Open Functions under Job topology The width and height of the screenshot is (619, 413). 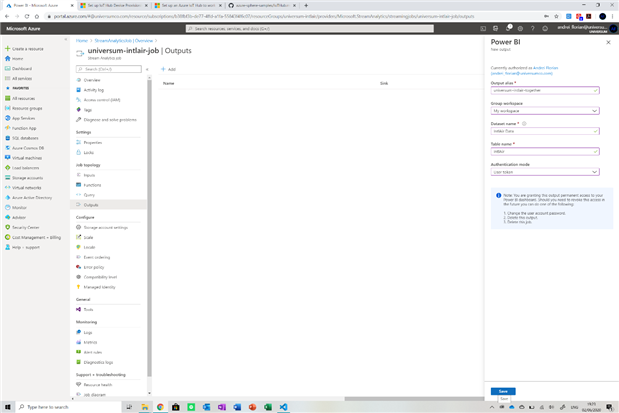[92, 185]
